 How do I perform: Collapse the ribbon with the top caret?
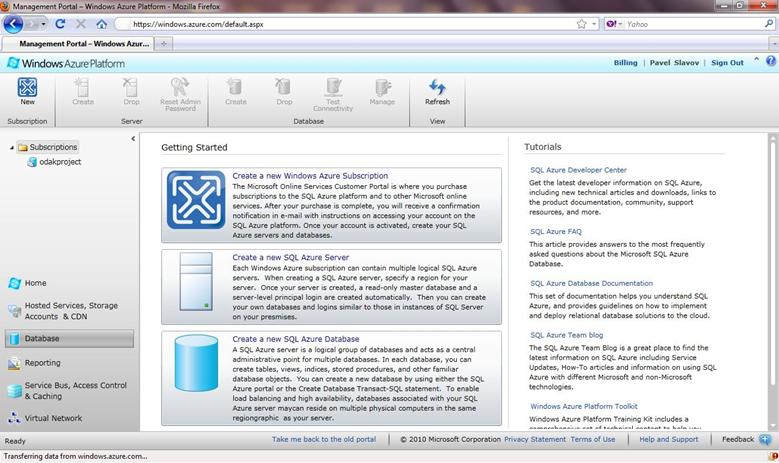coord(756,60)
